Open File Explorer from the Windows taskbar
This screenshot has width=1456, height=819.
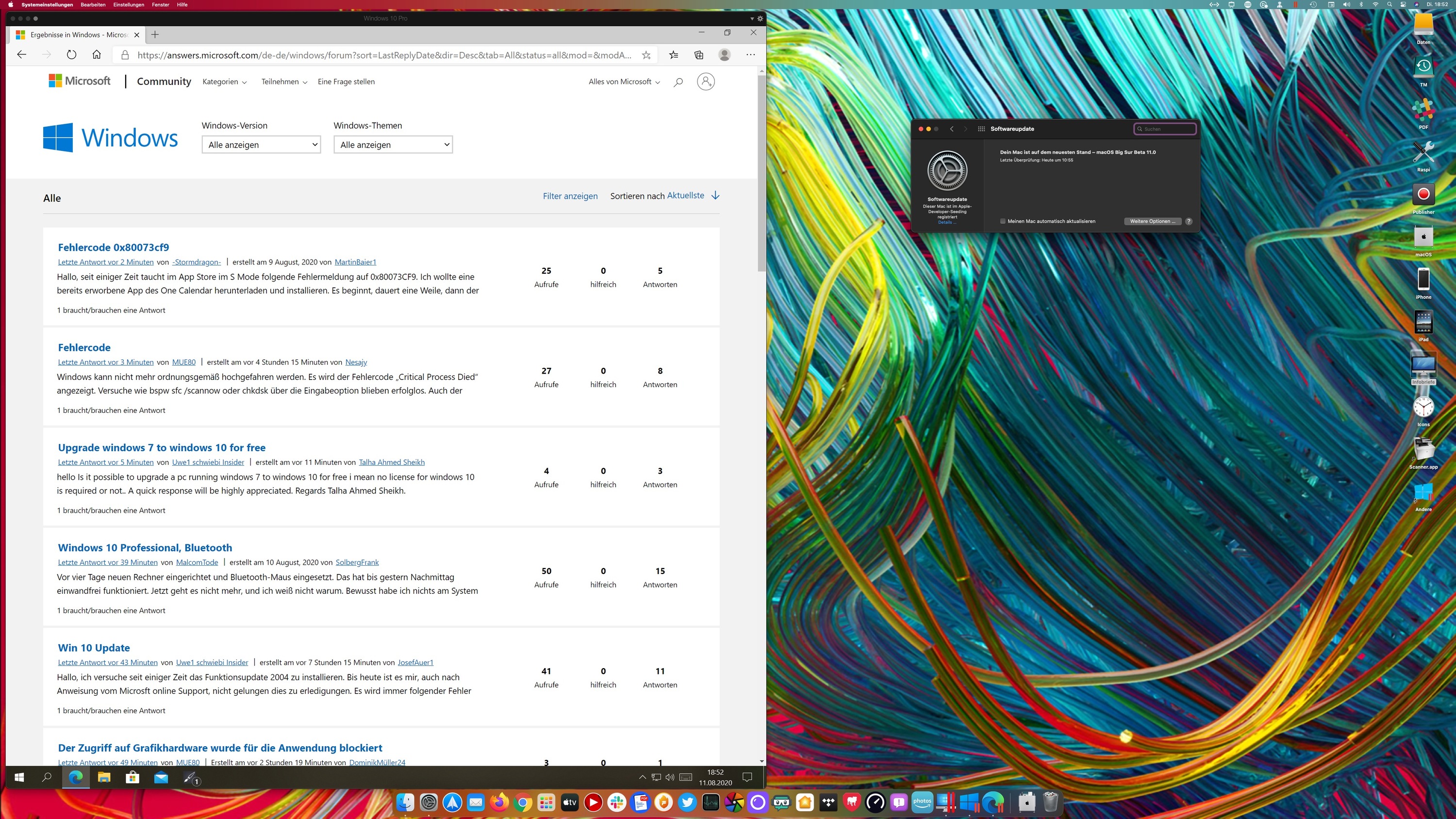[x=104, y=778]
